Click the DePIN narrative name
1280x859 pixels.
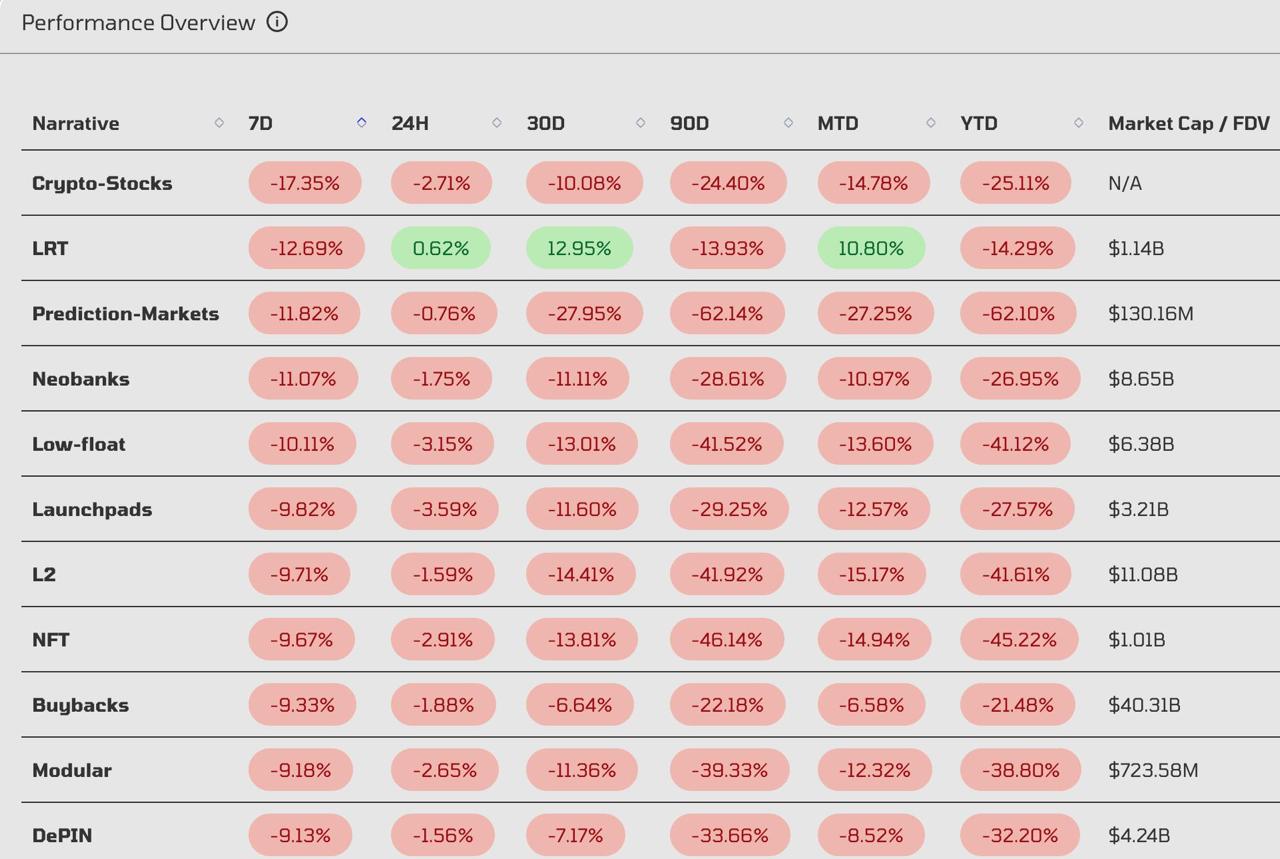[62, 835]
